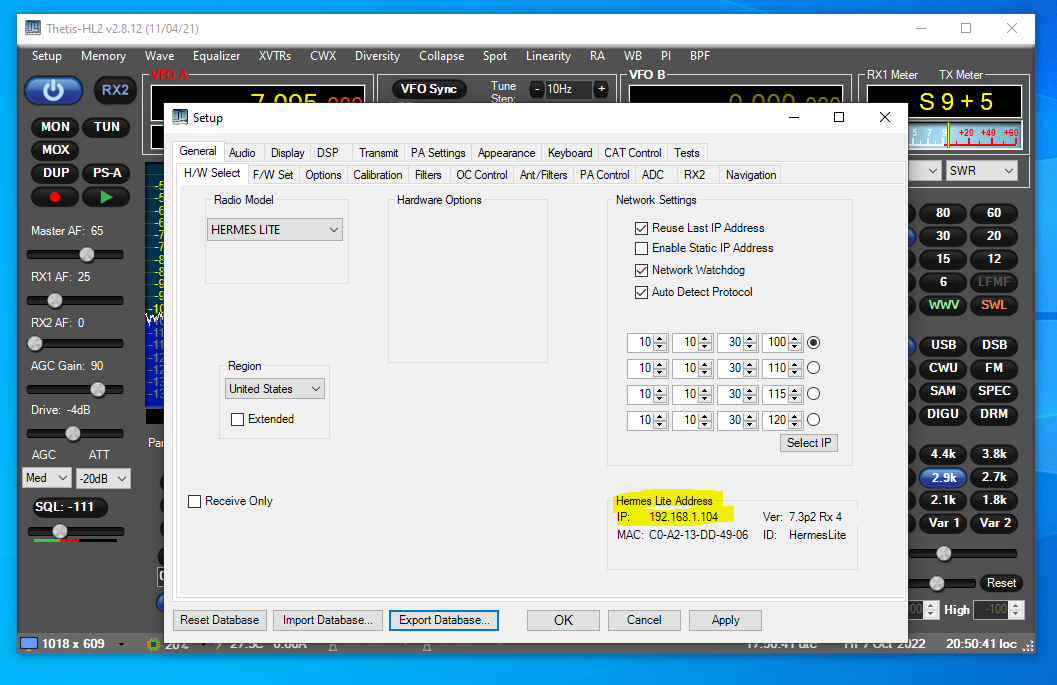Toggle RX2 receiver button

[115, 90]
